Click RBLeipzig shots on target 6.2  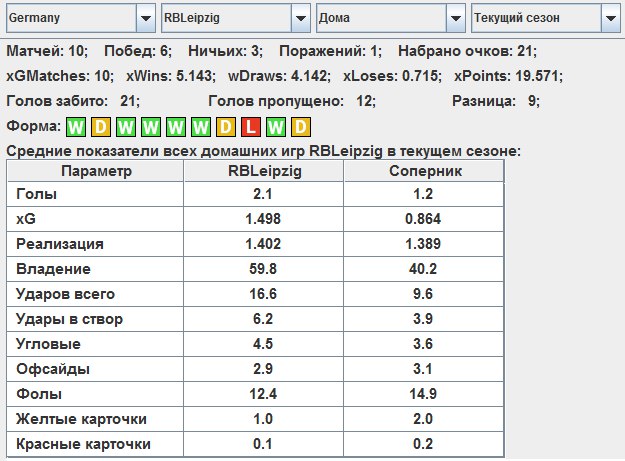(263, 319)
